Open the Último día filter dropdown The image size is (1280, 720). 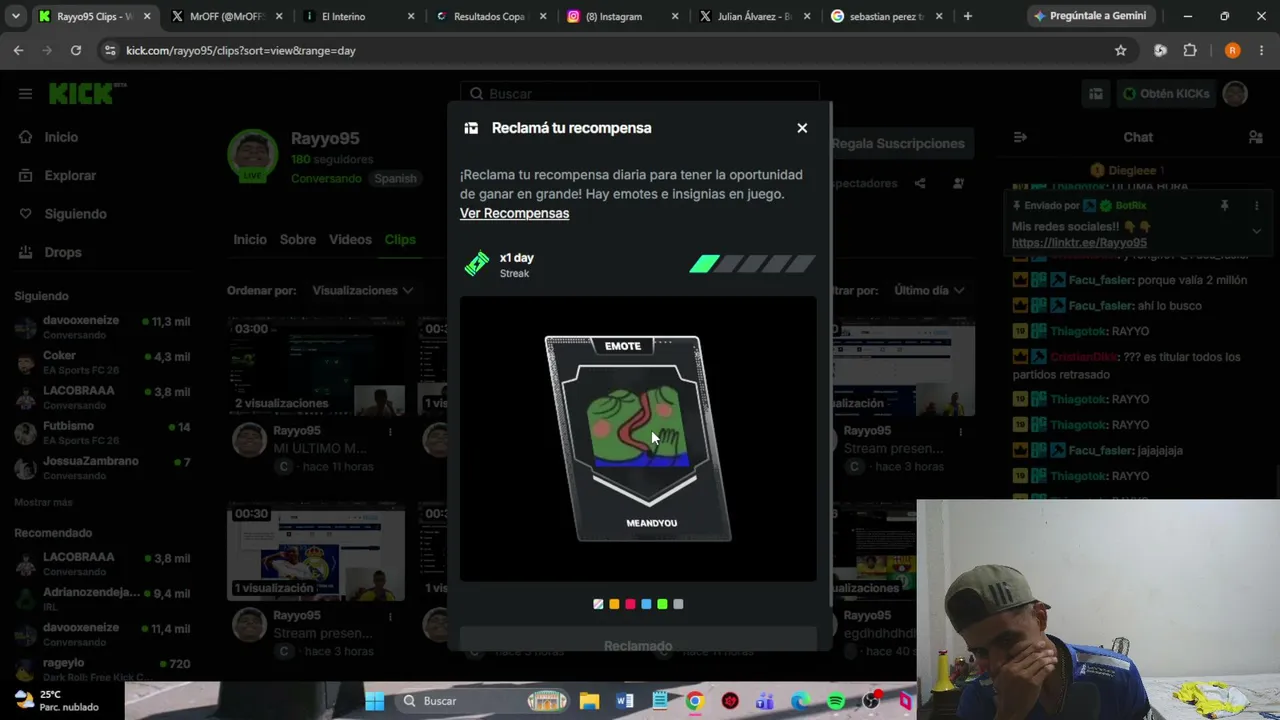point(929,290)
